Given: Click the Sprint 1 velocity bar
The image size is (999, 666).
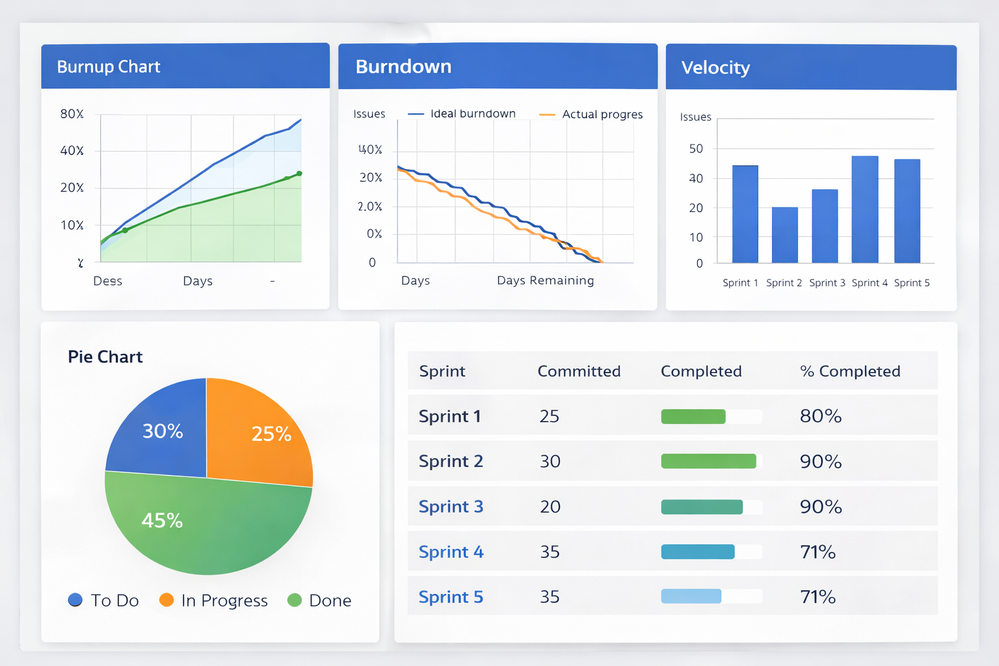Looking at the screenshot, I should (x=745, y=214).
